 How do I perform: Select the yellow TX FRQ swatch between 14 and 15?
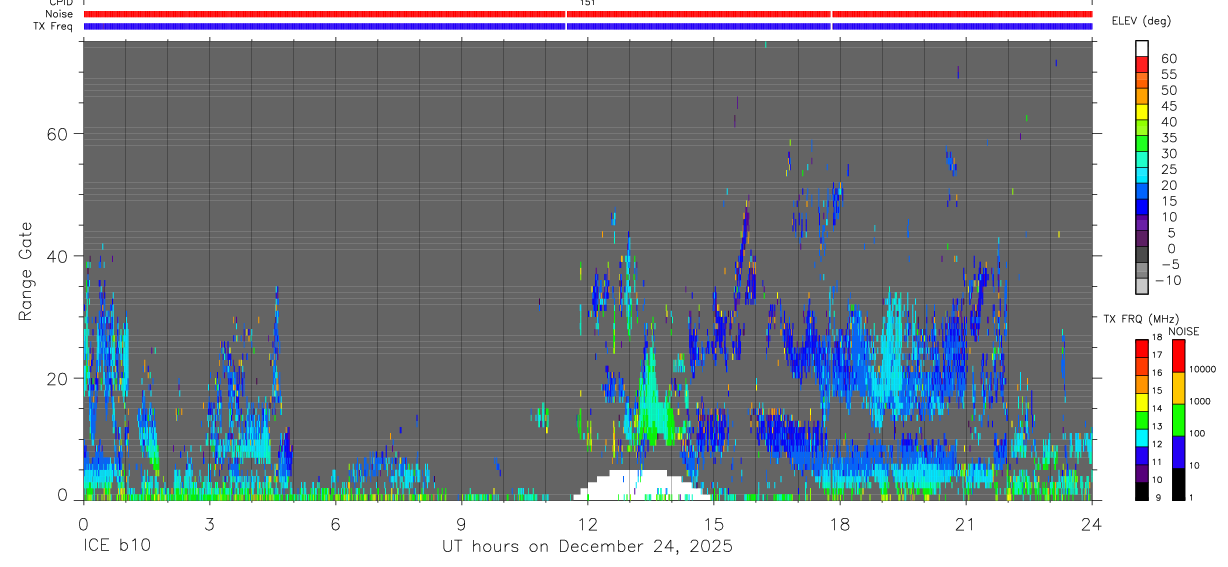[1141, 401]
